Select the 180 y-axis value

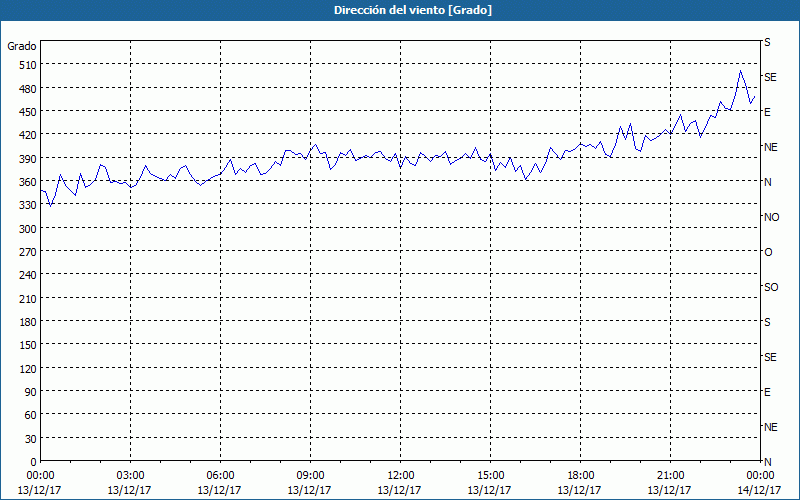(28, 322)
